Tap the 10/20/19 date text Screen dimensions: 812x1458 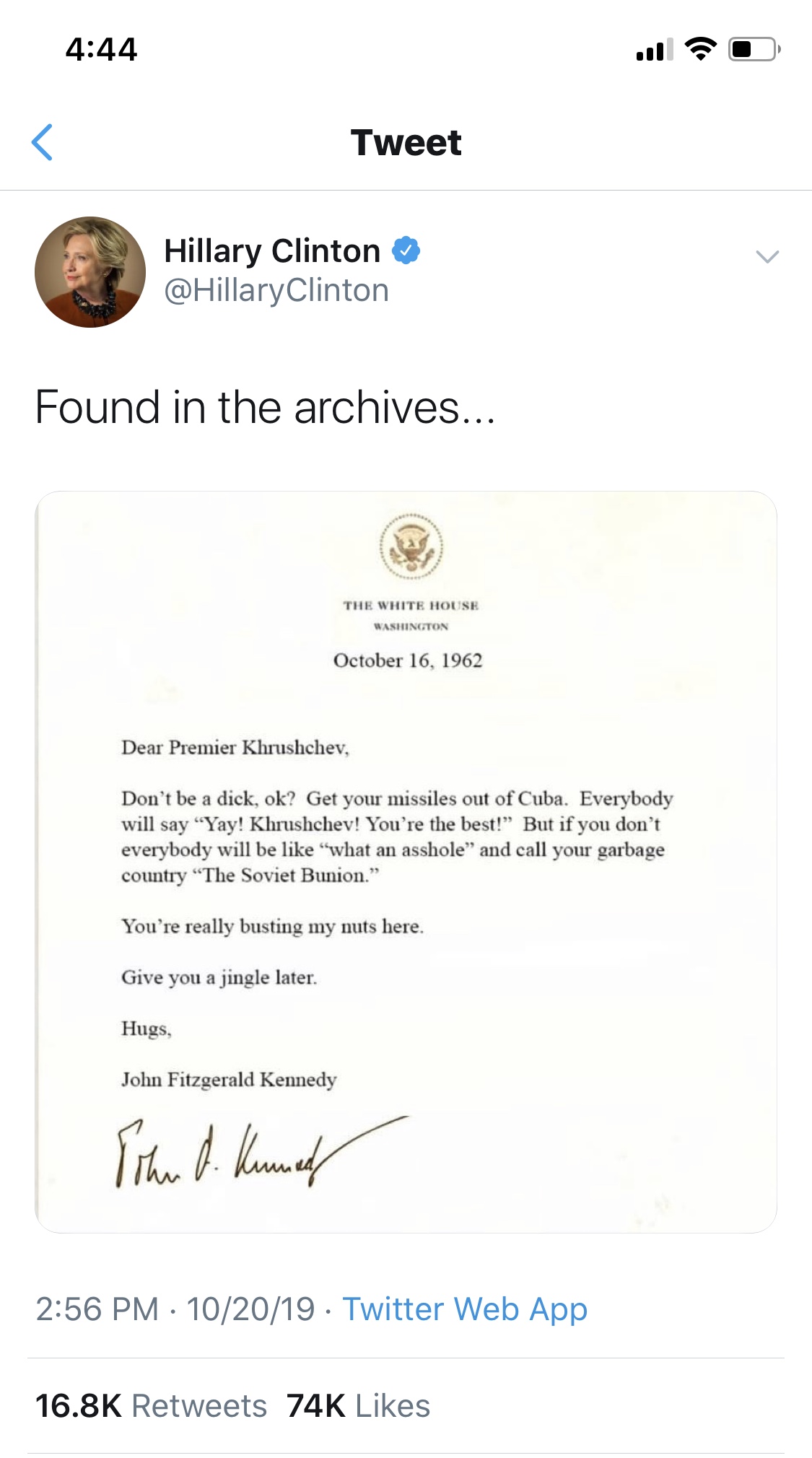coord(251,1309)
